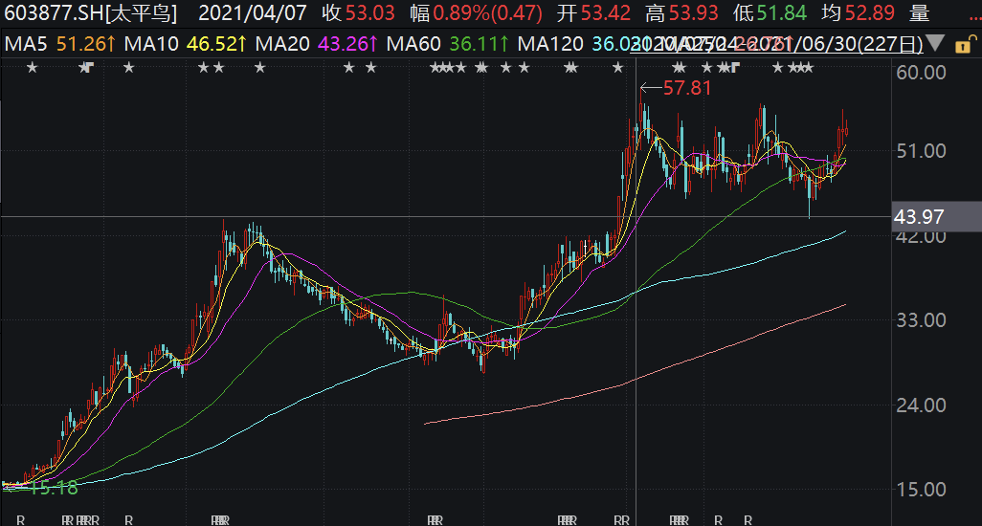Click the green MA60 indicator label
The image size is (982, 526).
(x=413, y=44)
